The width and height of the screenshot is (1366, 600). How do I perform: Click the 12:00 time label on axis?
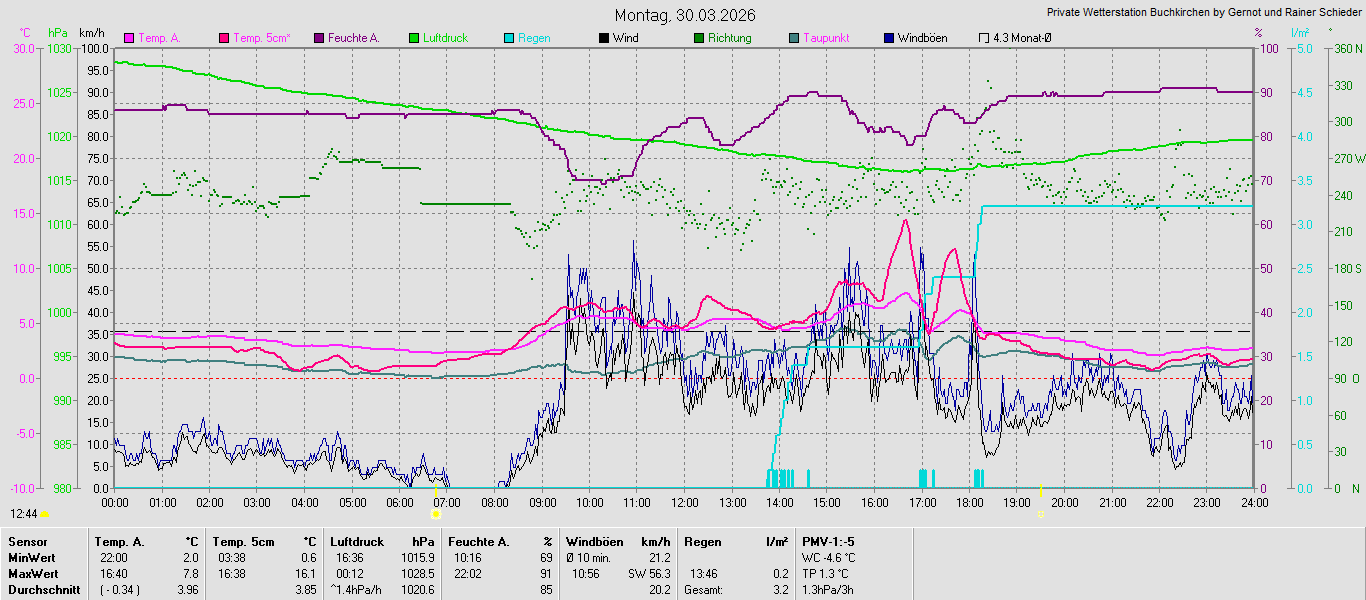click(684, 502)
